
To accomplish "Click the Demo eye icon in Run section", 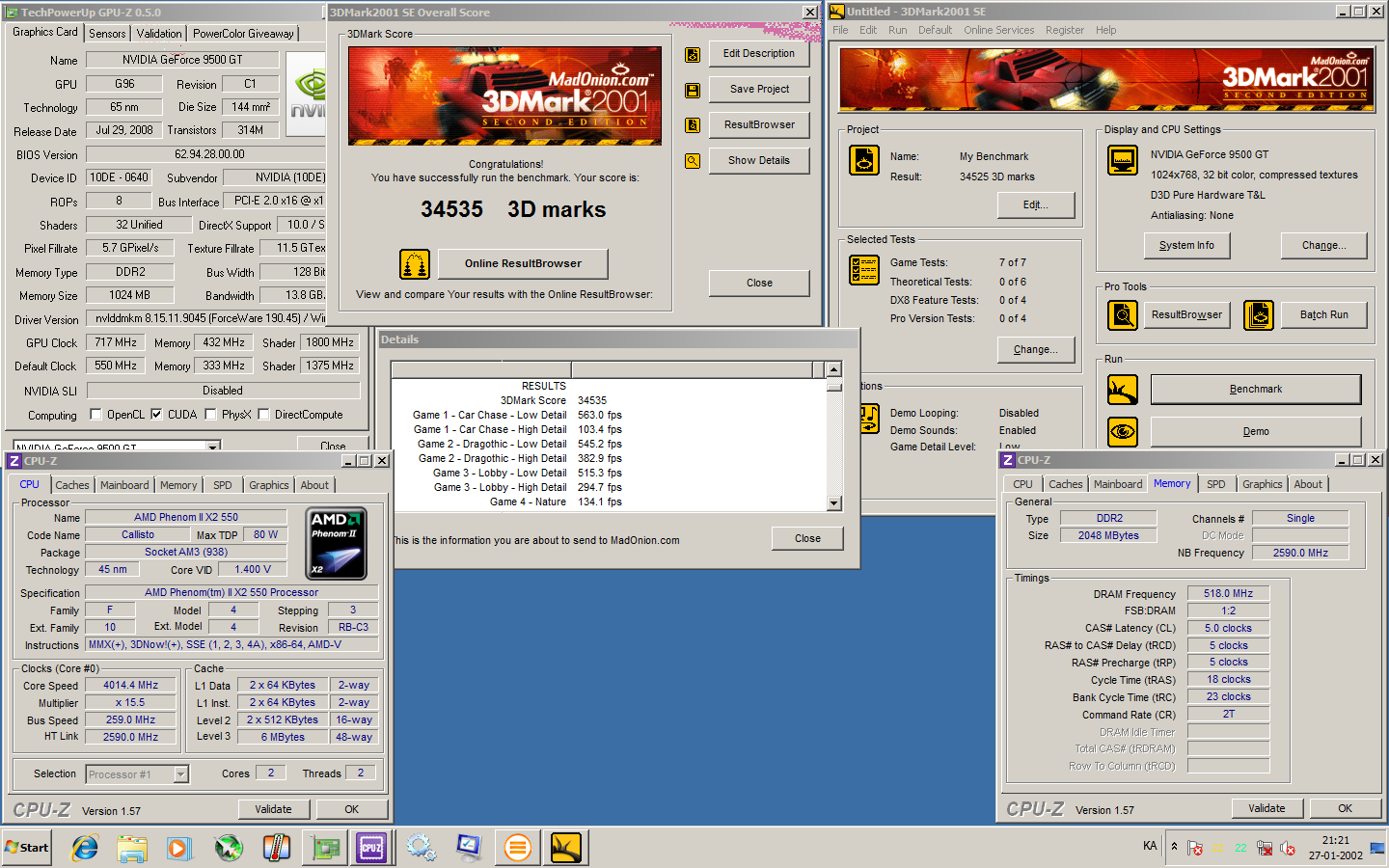I will tap(1123, 431).
